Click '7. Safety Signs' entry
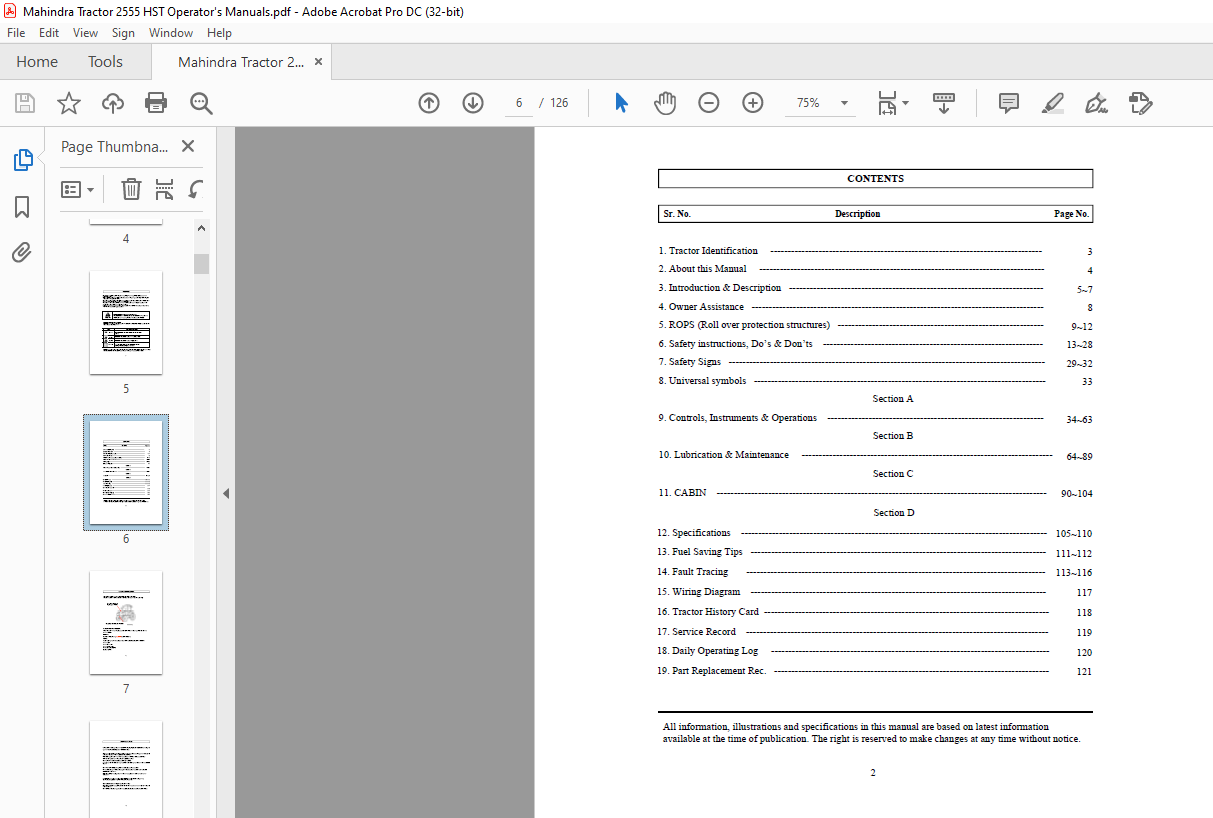This screenshot has width=1213, height=818. coord(690,362)
